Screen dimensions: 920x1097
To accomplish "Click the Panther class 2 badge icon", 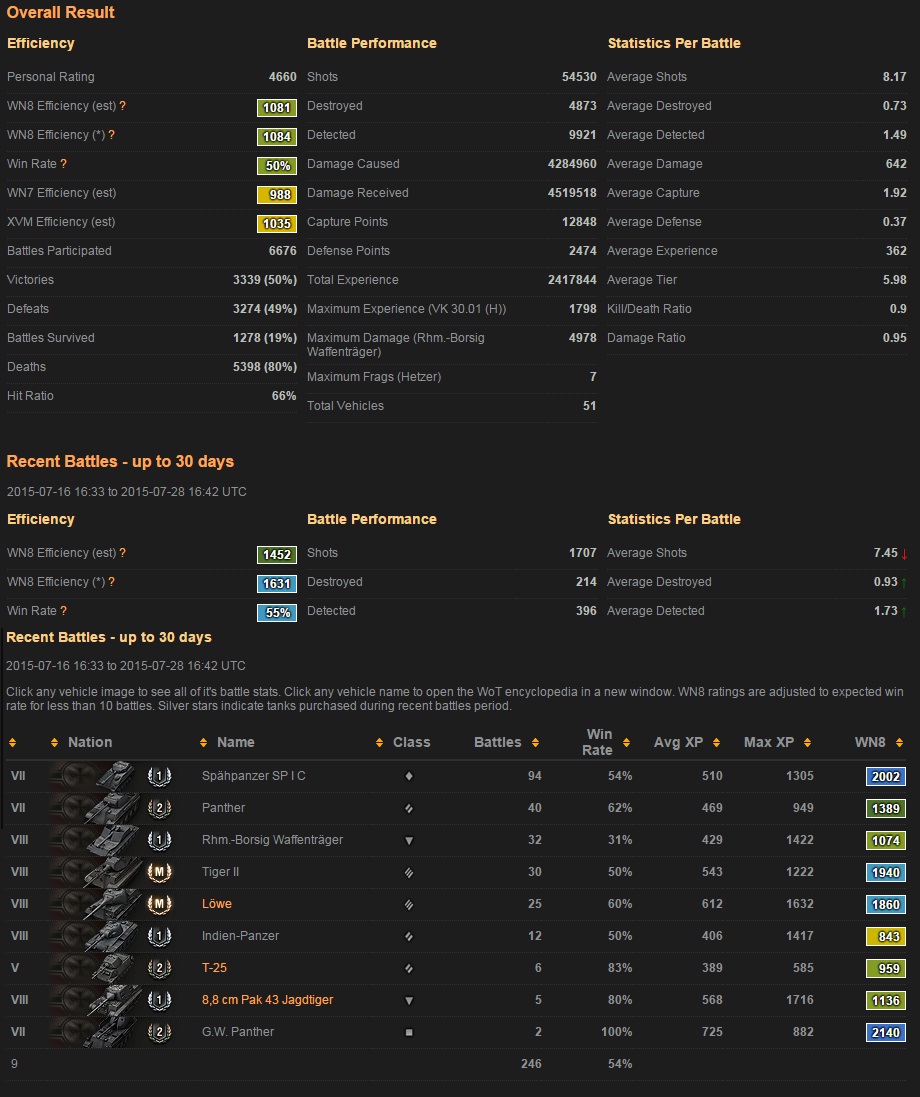I will (x=159, y=808).
